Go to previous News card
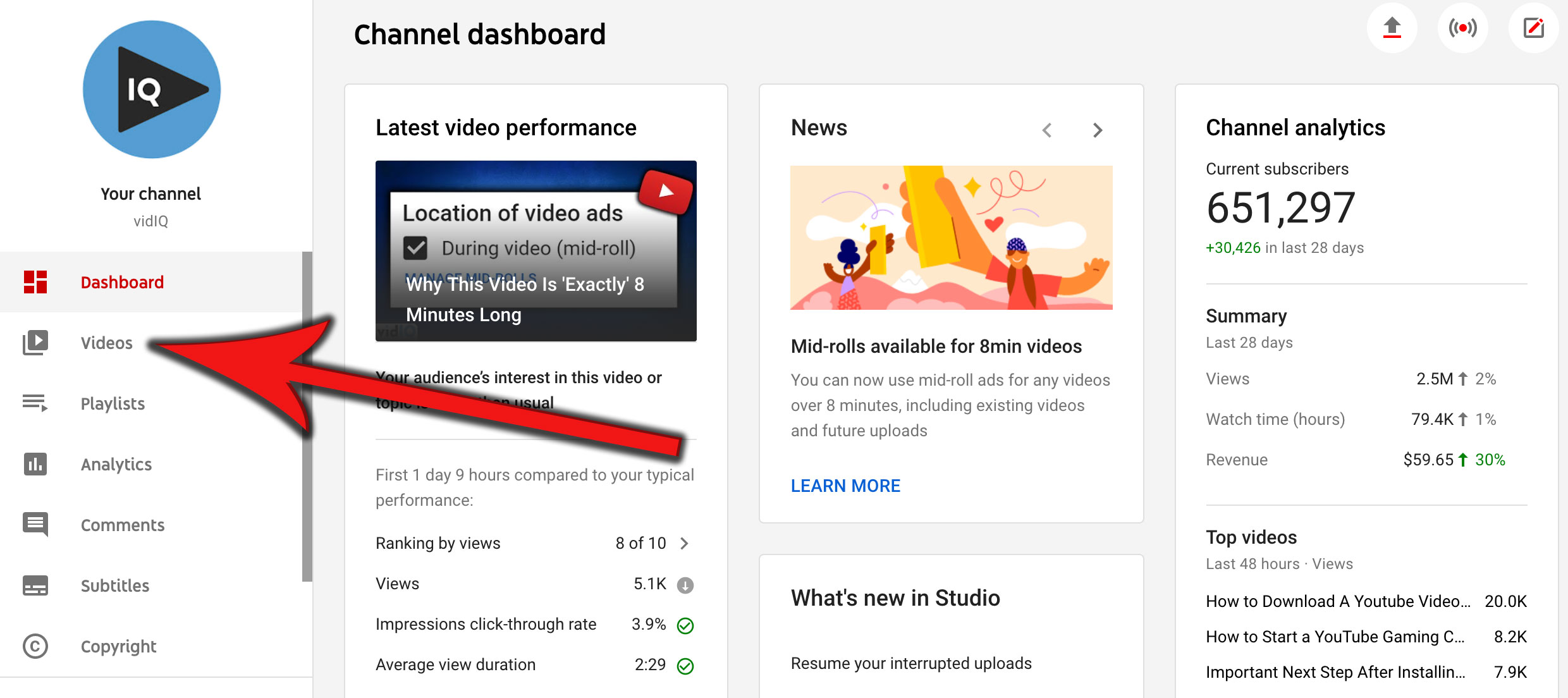 click(x=1047, y=130)
